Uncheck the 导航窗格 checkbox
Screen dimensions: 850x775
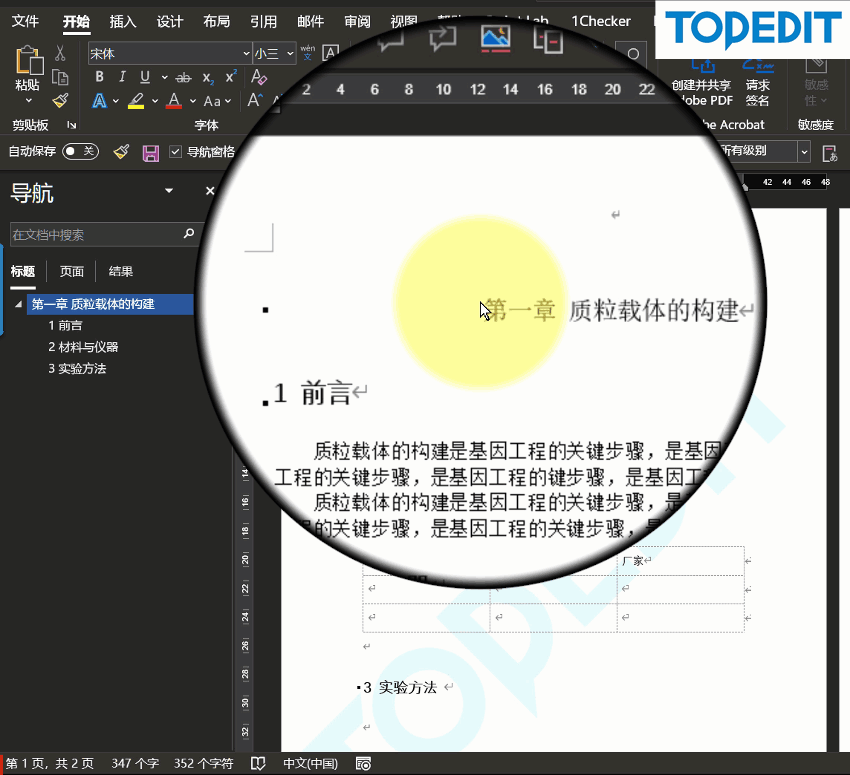175,152
